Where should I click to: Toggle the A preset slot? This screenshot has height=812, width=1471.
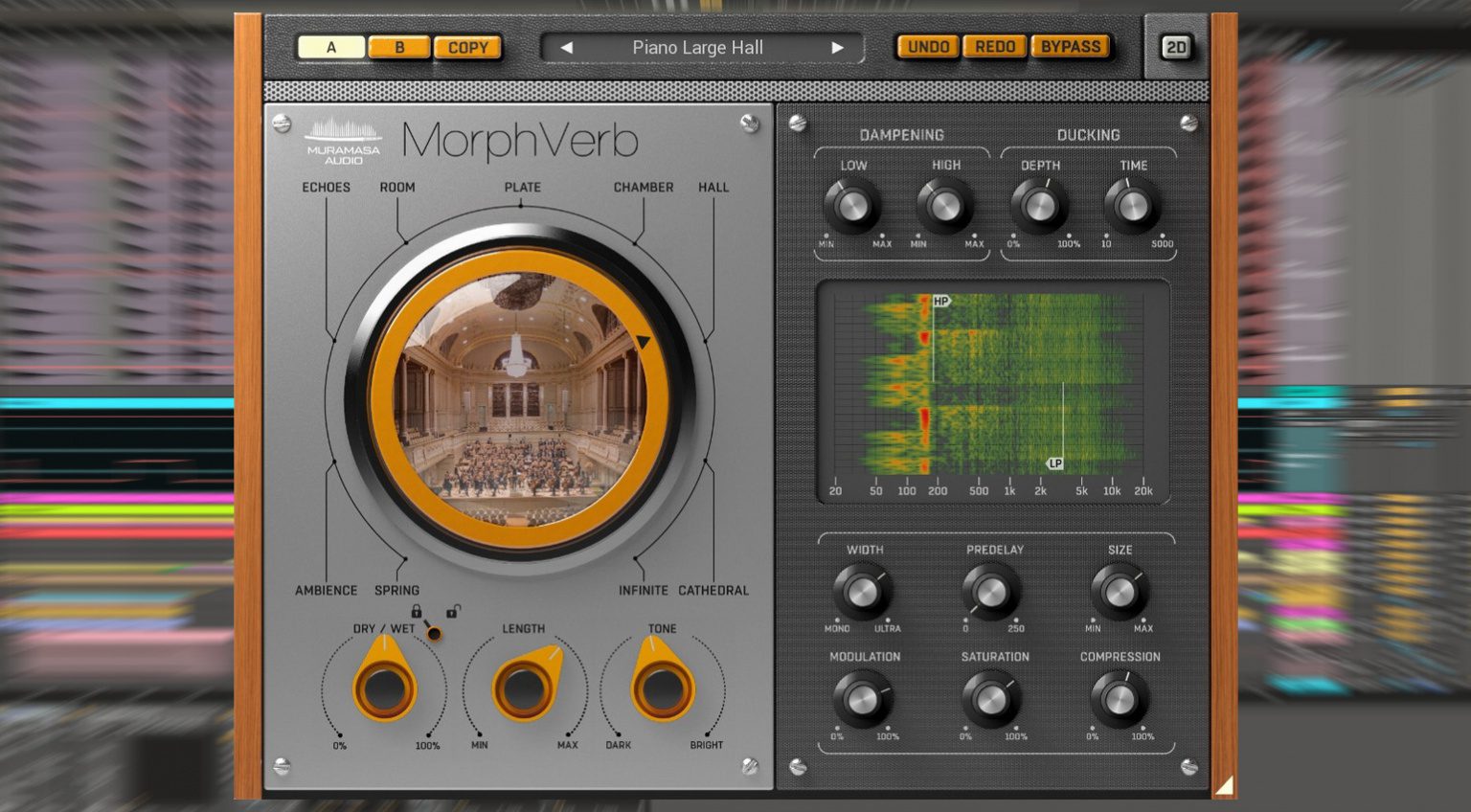[333, 46]
